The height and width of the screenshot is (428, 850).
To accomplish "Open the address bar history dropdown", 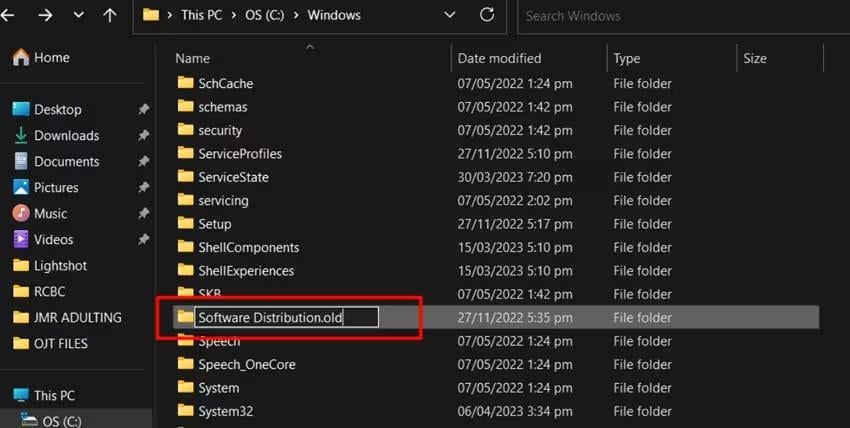I will (450, 15).
